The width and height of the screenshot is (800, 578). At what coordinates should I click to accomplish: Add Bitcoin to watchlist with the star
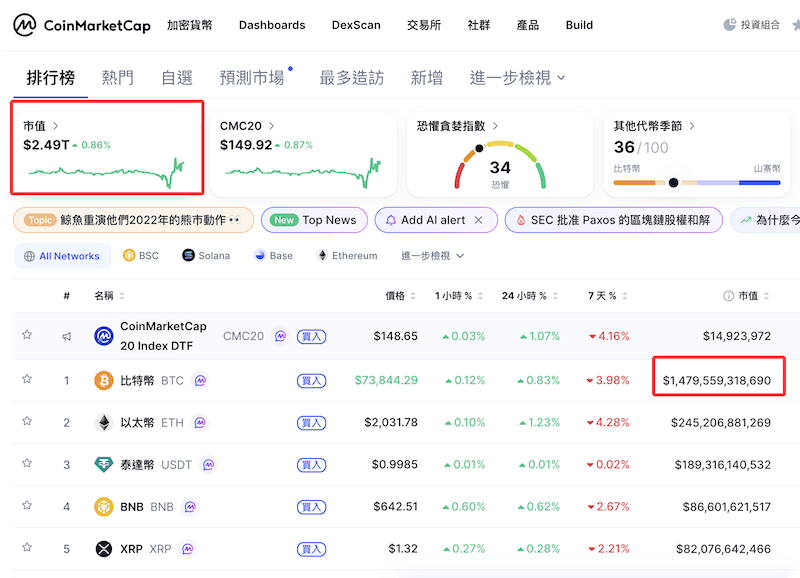point(27,379)
